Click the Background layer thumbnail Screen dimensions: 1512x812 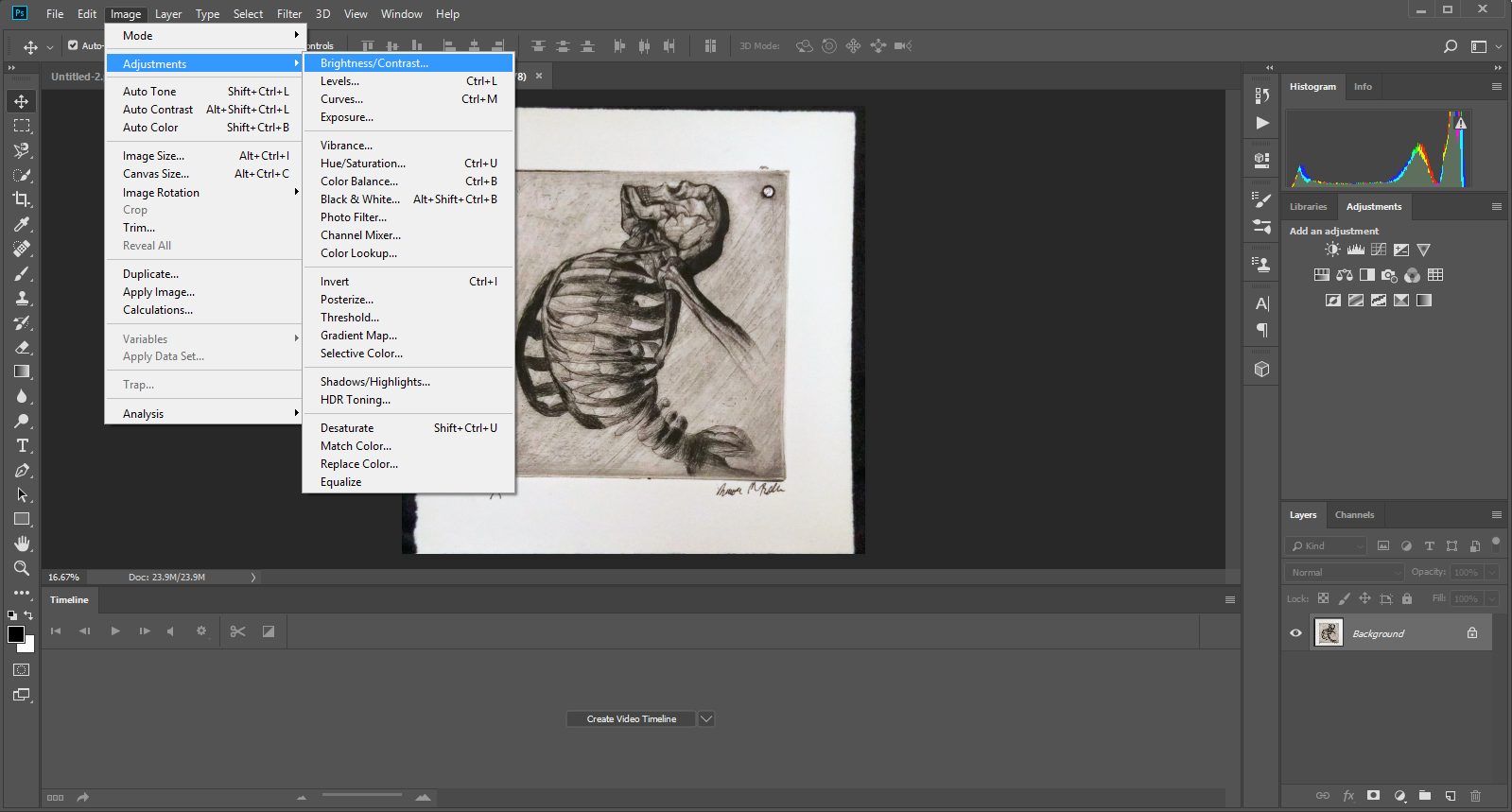tap(1329, 632)
